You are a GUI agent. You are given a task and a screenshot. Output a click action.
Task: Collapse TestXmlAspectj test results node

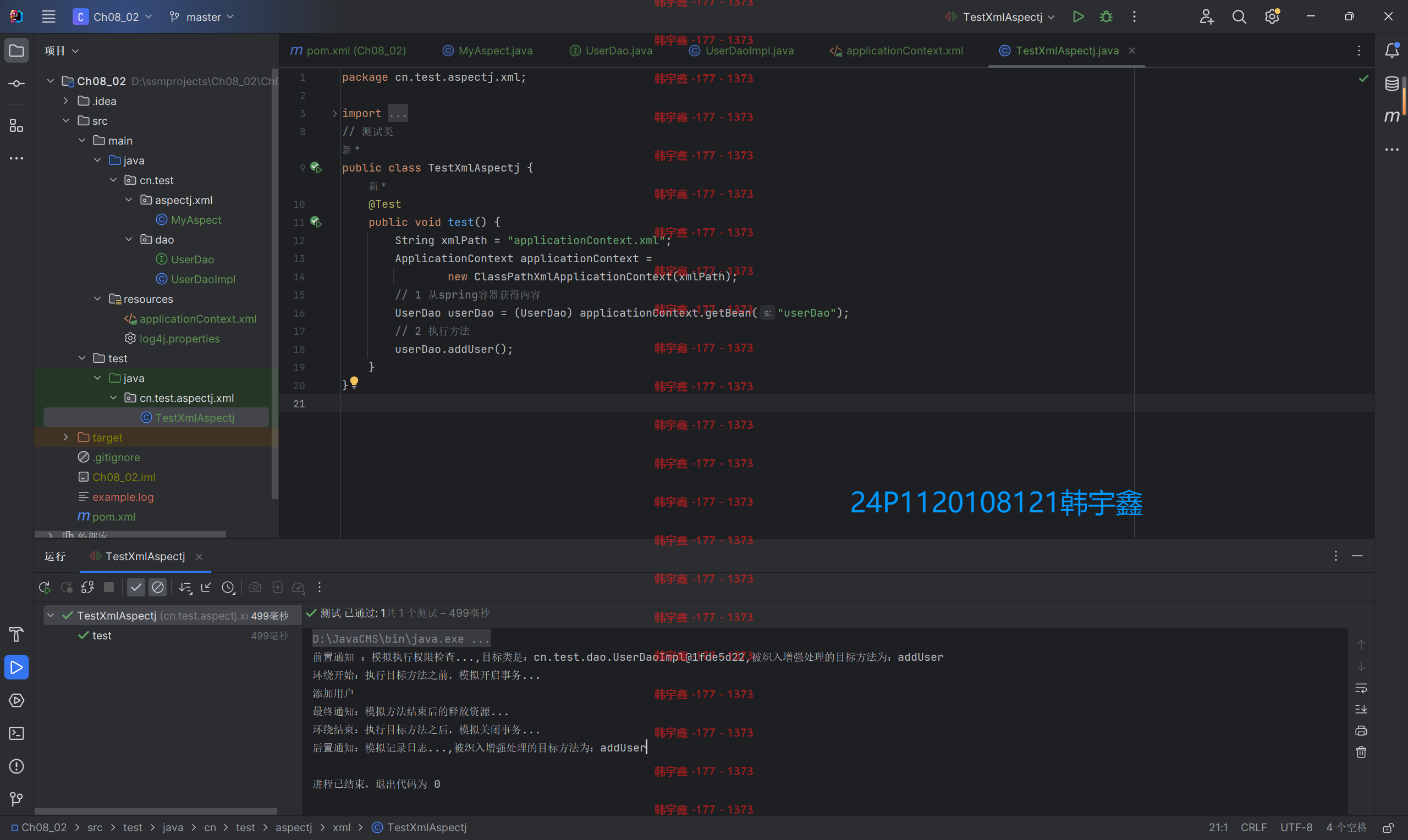[51, 615]
